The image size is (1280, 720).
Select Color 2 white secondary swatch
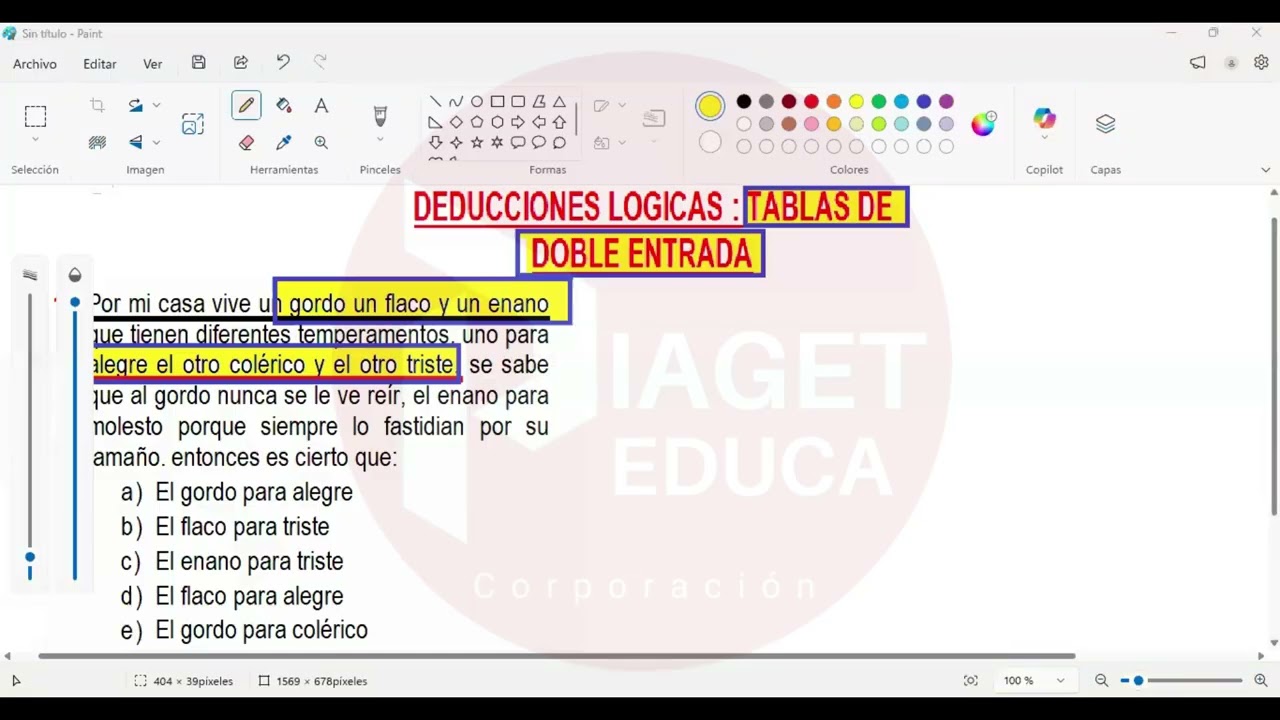(x=710, y=142)
